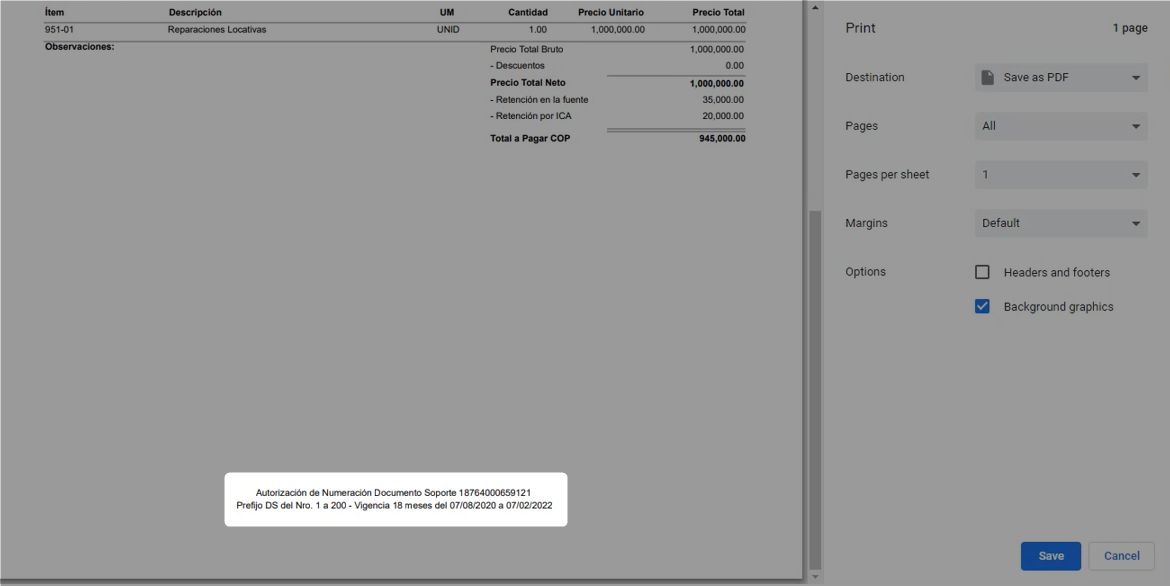The width and height of the screenshot is (1170, 586).
Task: Select the Reparaciones Locativas description cell
Action: (x=217, y=30)
